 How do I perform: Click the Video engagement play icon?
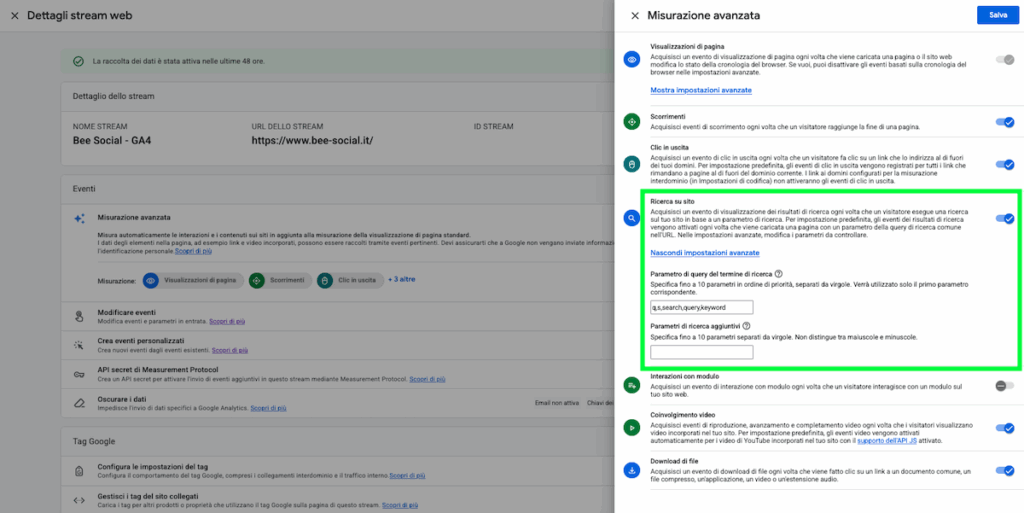[632, 428]
